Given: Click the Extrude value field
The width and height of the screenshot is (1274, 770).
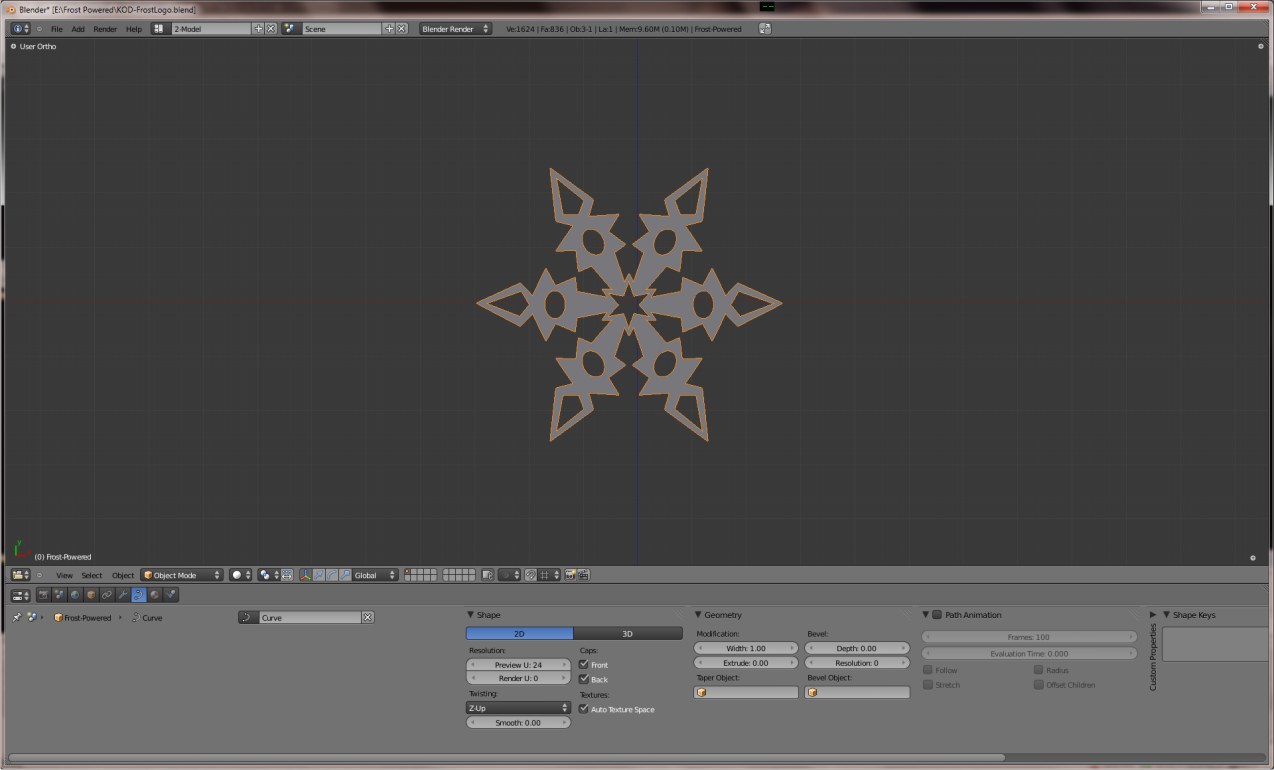Looking at the screenshot, I should (746, 663).
